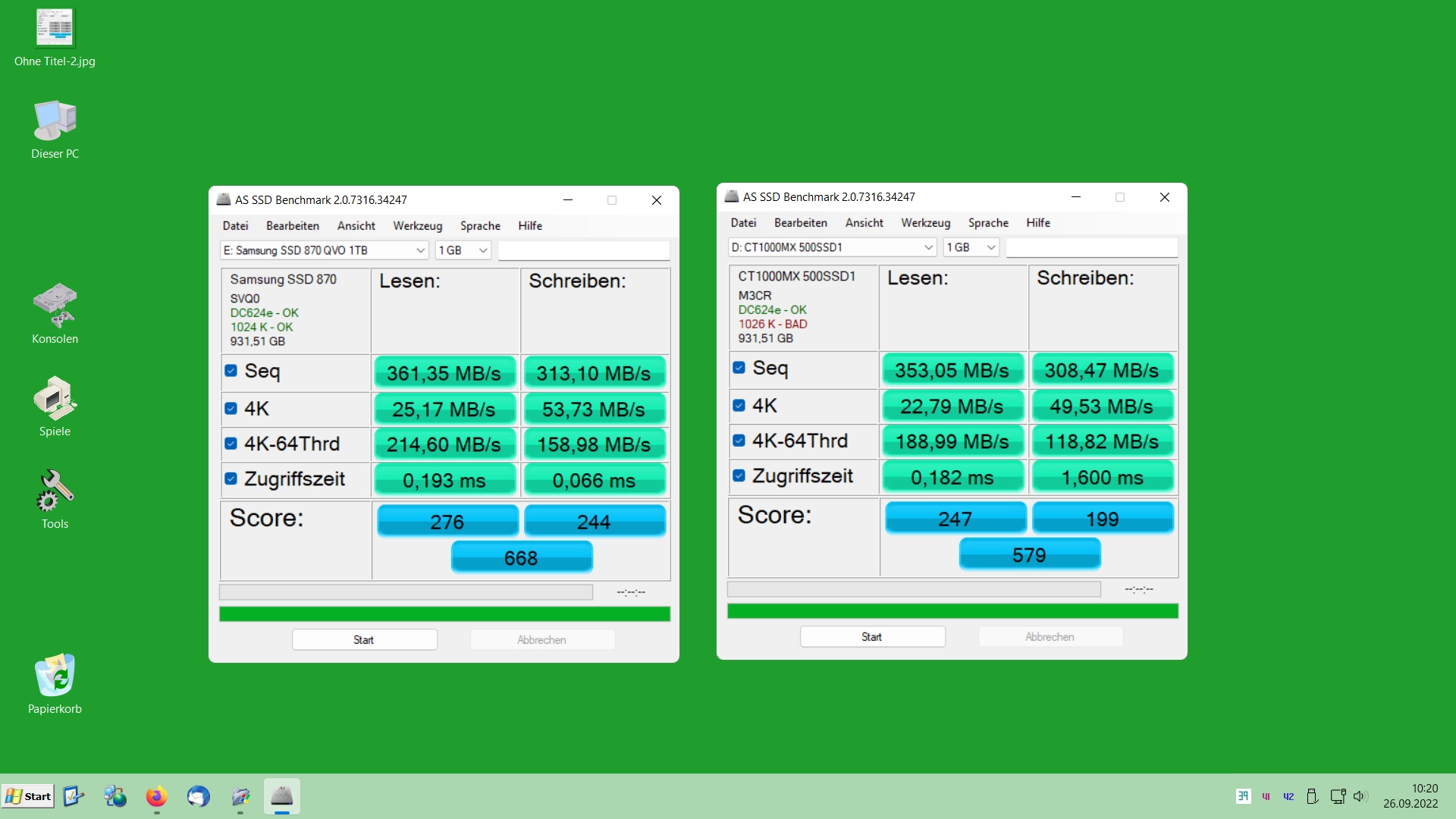The height and width of the screenshot is (819, 1456).
Task: Open Werkzeug menu in the CT1000MX window
Action: (925, 223)
